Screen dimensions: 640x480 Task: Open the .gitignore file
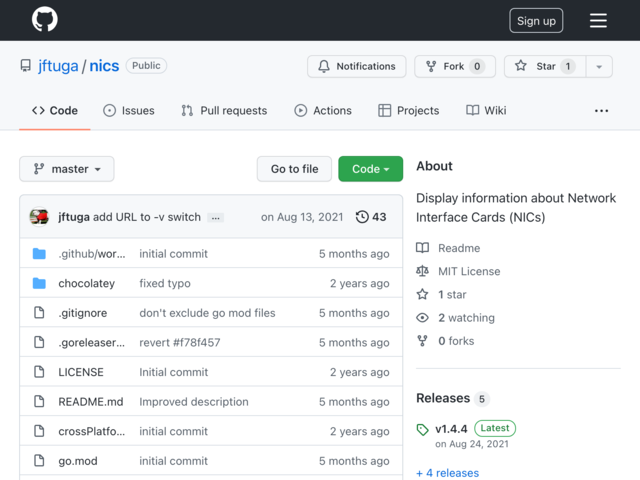pos(82,313)
